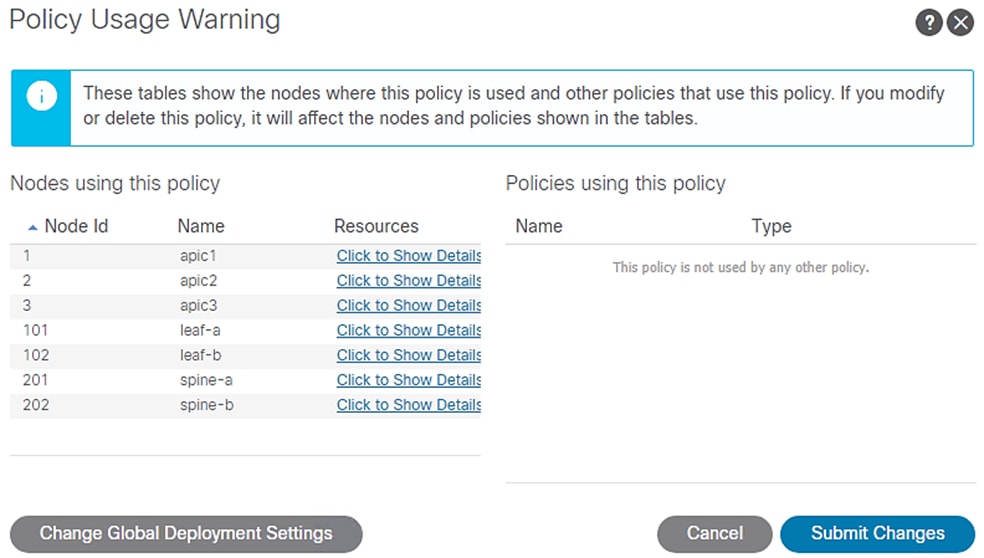The width and height of the screenshot is (984, 558).
Task: Show details link for apic3
Action: pyautogui.click(x=408, y=306)
